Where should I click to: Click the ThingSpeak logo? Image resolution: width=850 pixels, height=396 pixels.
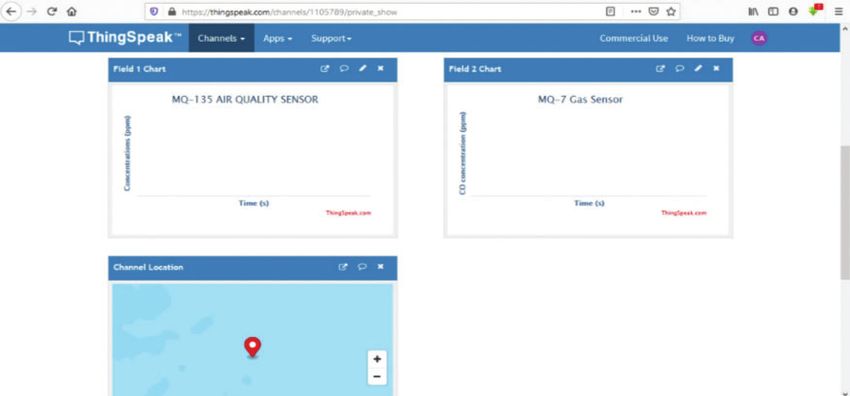(125, 38)
